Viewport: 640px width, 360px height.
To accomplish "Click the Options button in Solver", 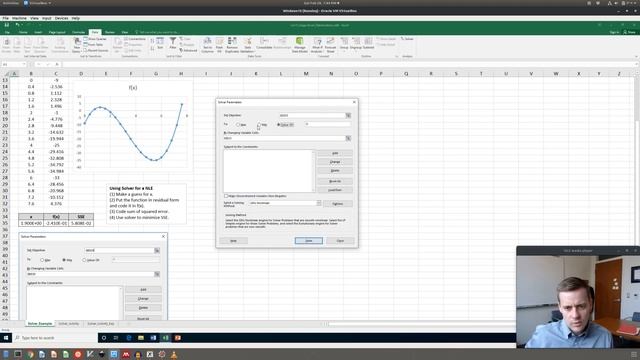I will click(338, 204).
